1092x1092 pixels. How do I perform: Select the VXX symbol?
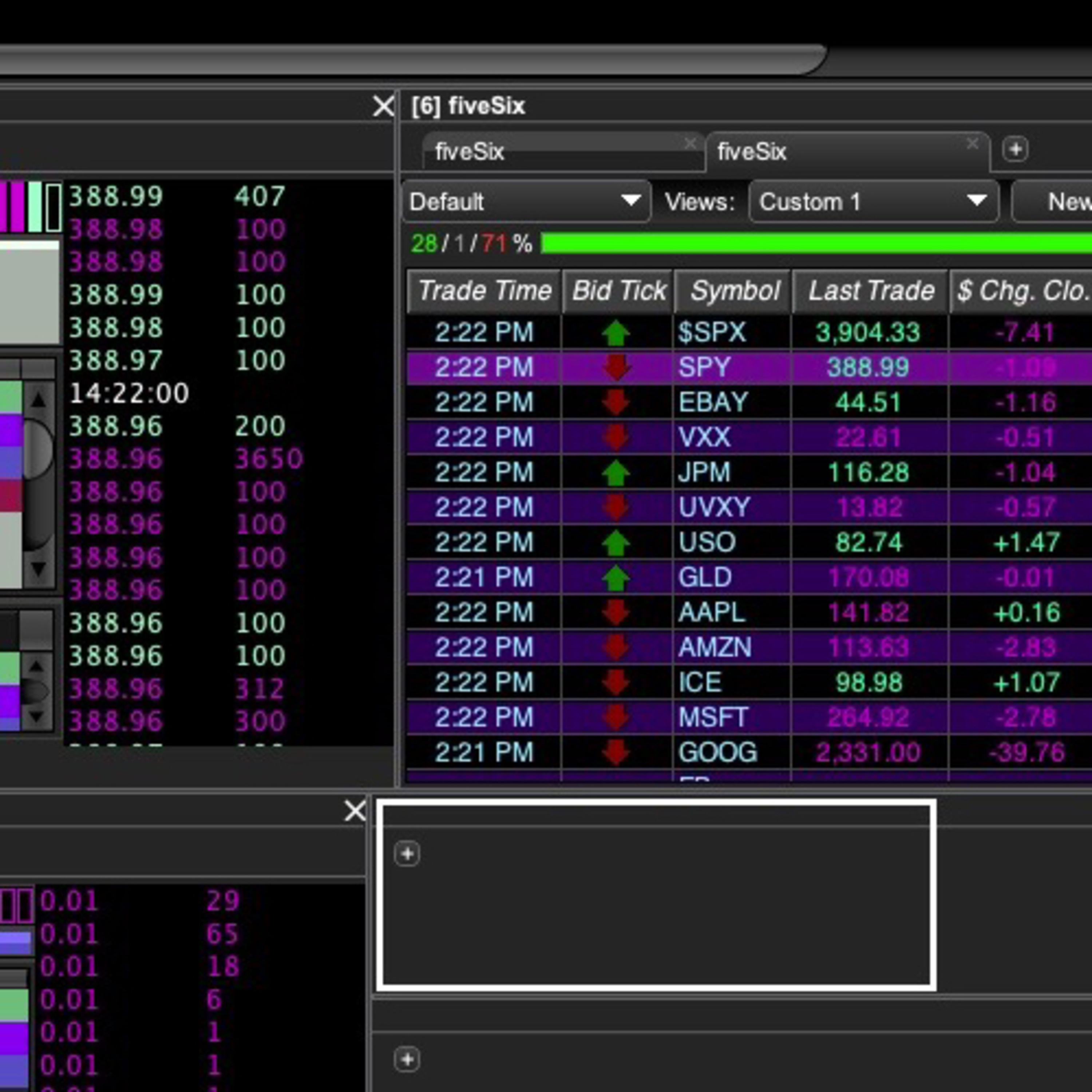[704, 438]
